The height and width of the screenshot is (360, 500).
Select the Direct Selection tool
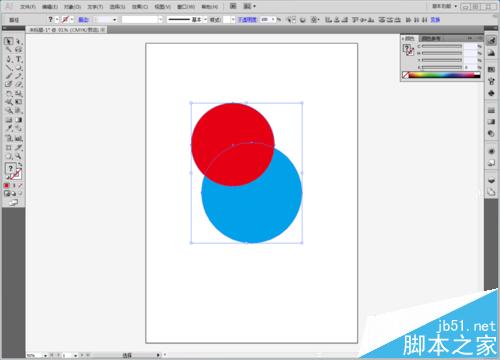coord(19,41)
